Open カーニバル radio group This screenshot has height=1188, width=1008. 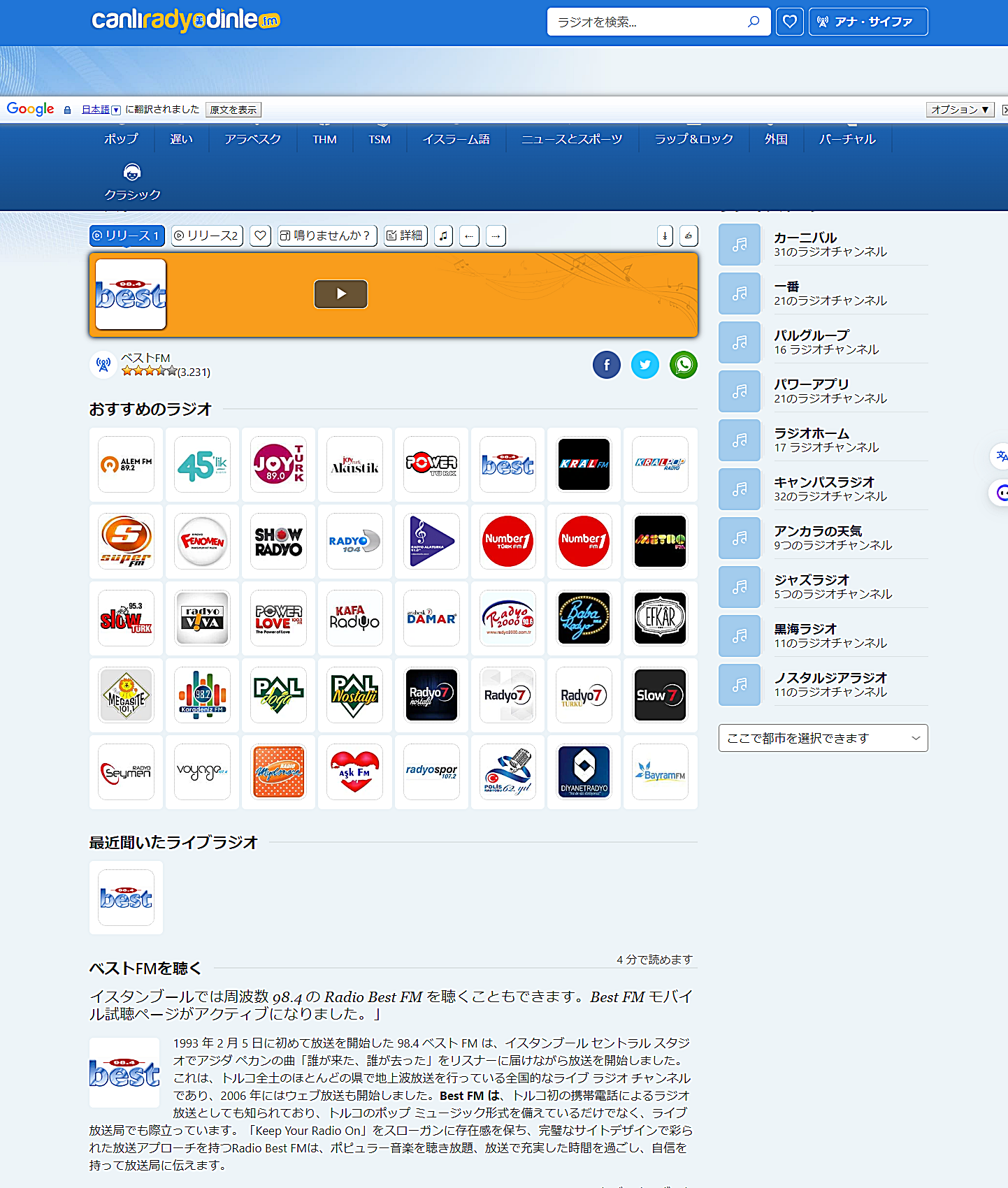pyautogui.click(x=823, y=245)
